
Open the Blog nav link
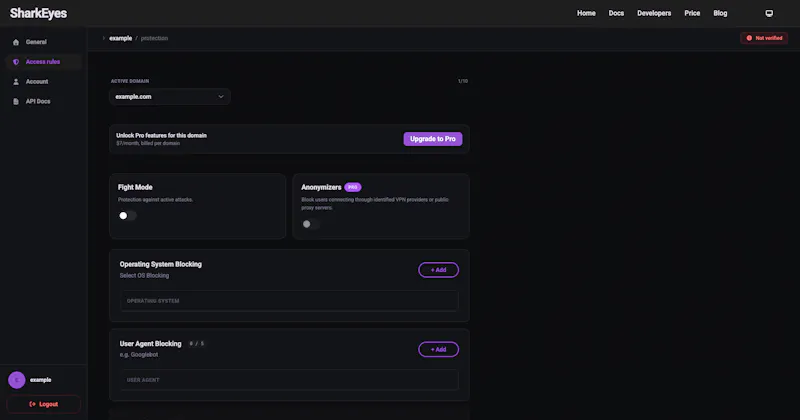[x=720, y=13]
